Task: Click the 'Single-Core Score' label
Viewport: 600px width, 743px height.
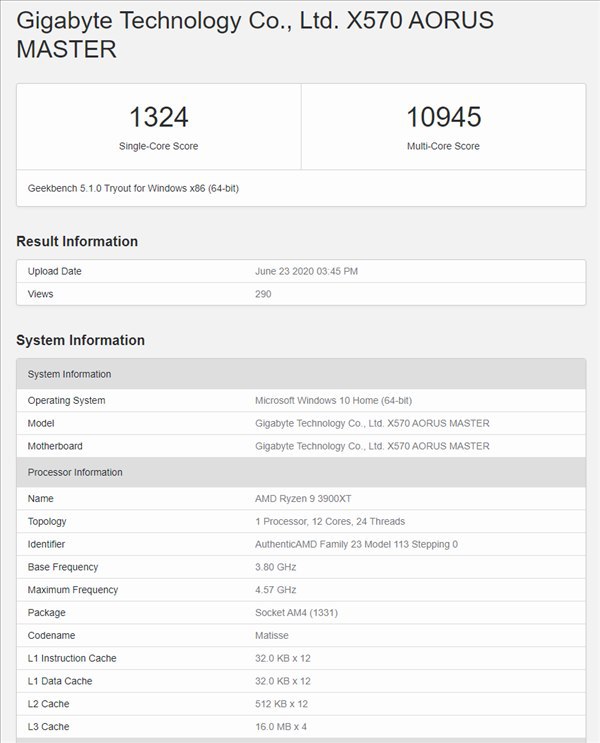Action: 158,146
